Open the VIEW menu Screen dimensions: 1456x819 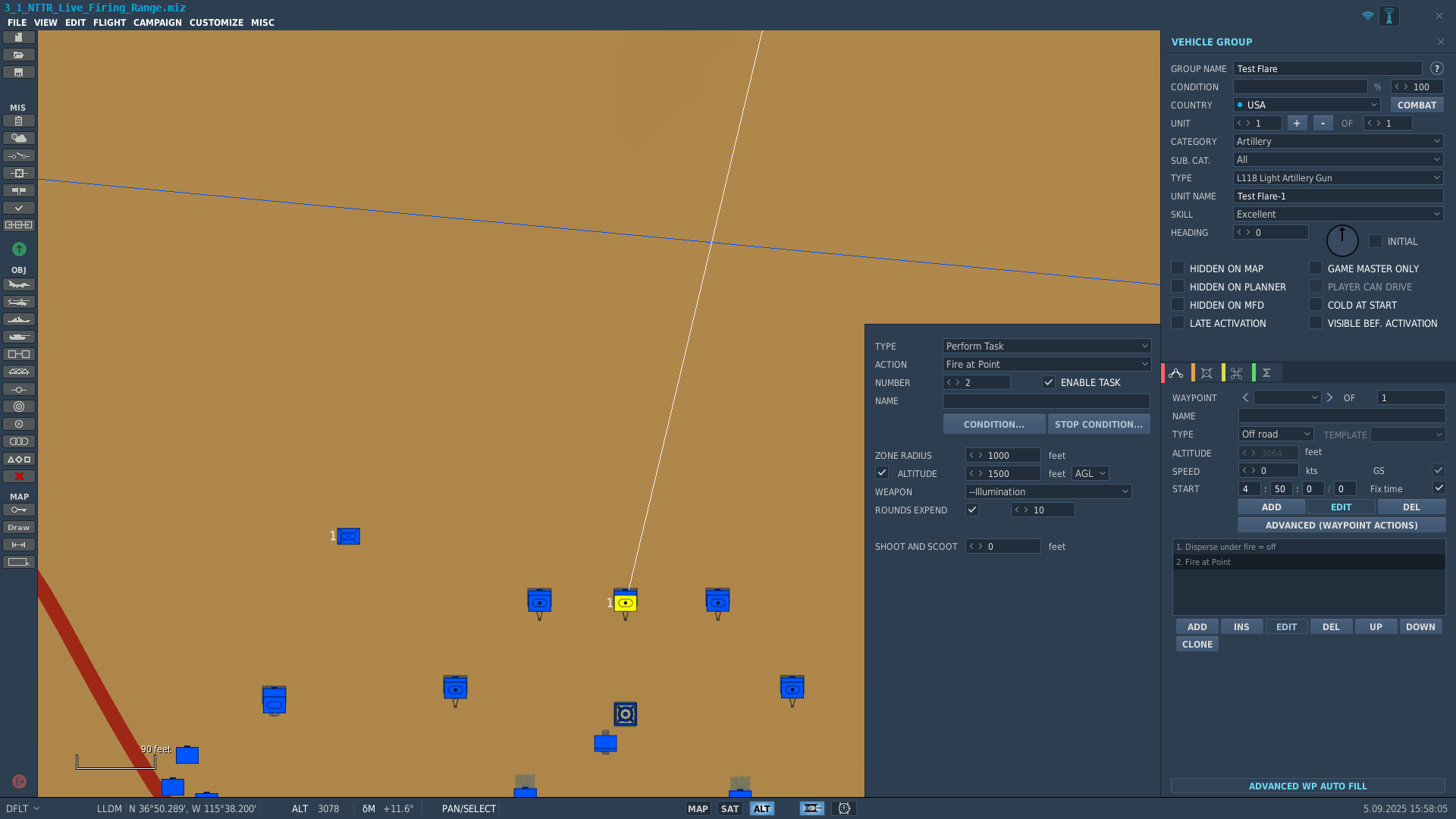45,22
